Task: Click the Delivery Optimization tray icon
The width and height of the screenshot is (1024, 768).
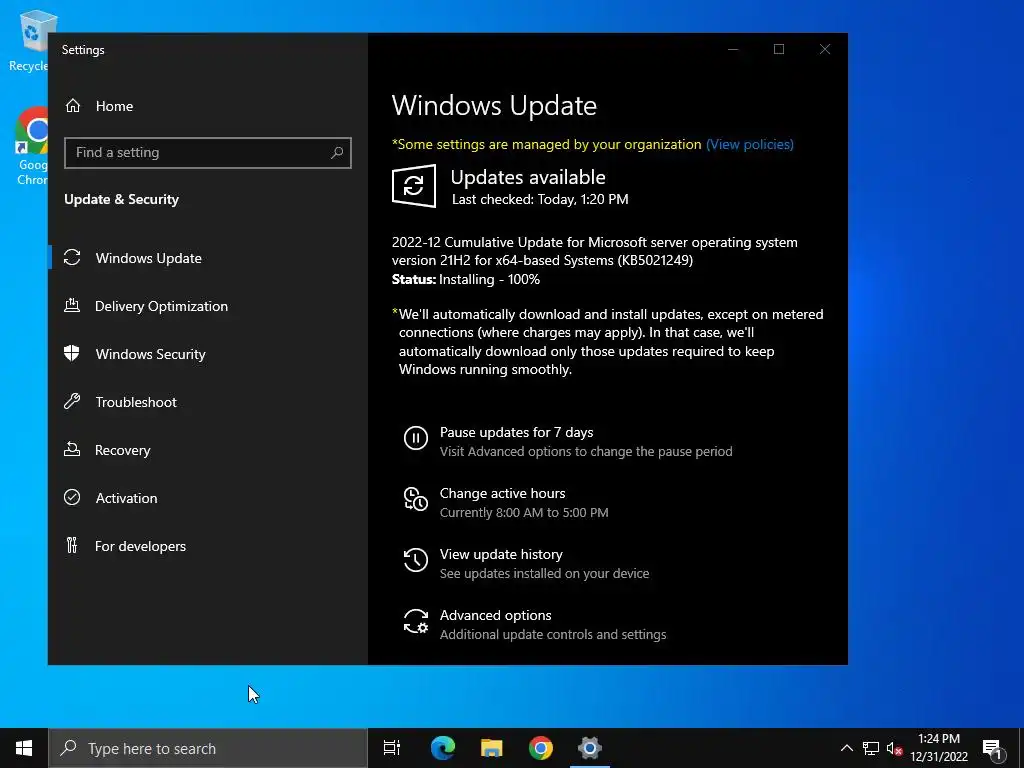Action: (72, 305)
